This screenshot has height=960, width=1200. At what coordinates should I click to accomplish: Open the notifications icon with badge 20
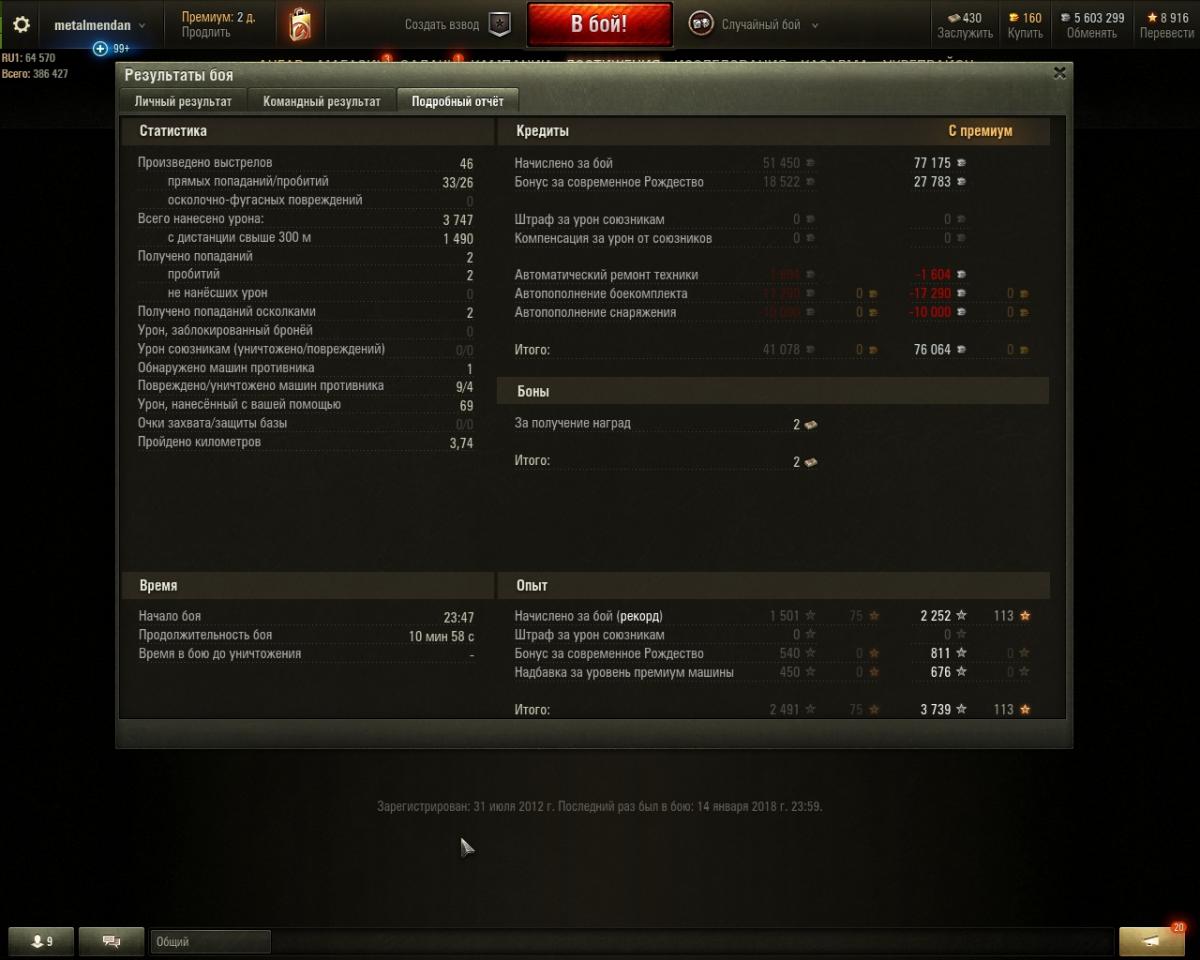click(x=1152, y=940)
